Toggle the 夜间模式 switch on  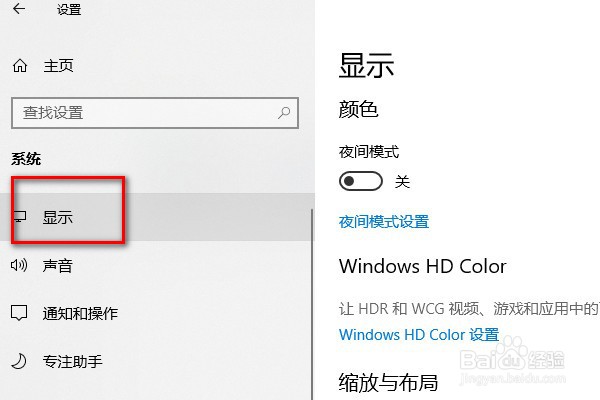[360, 181]
